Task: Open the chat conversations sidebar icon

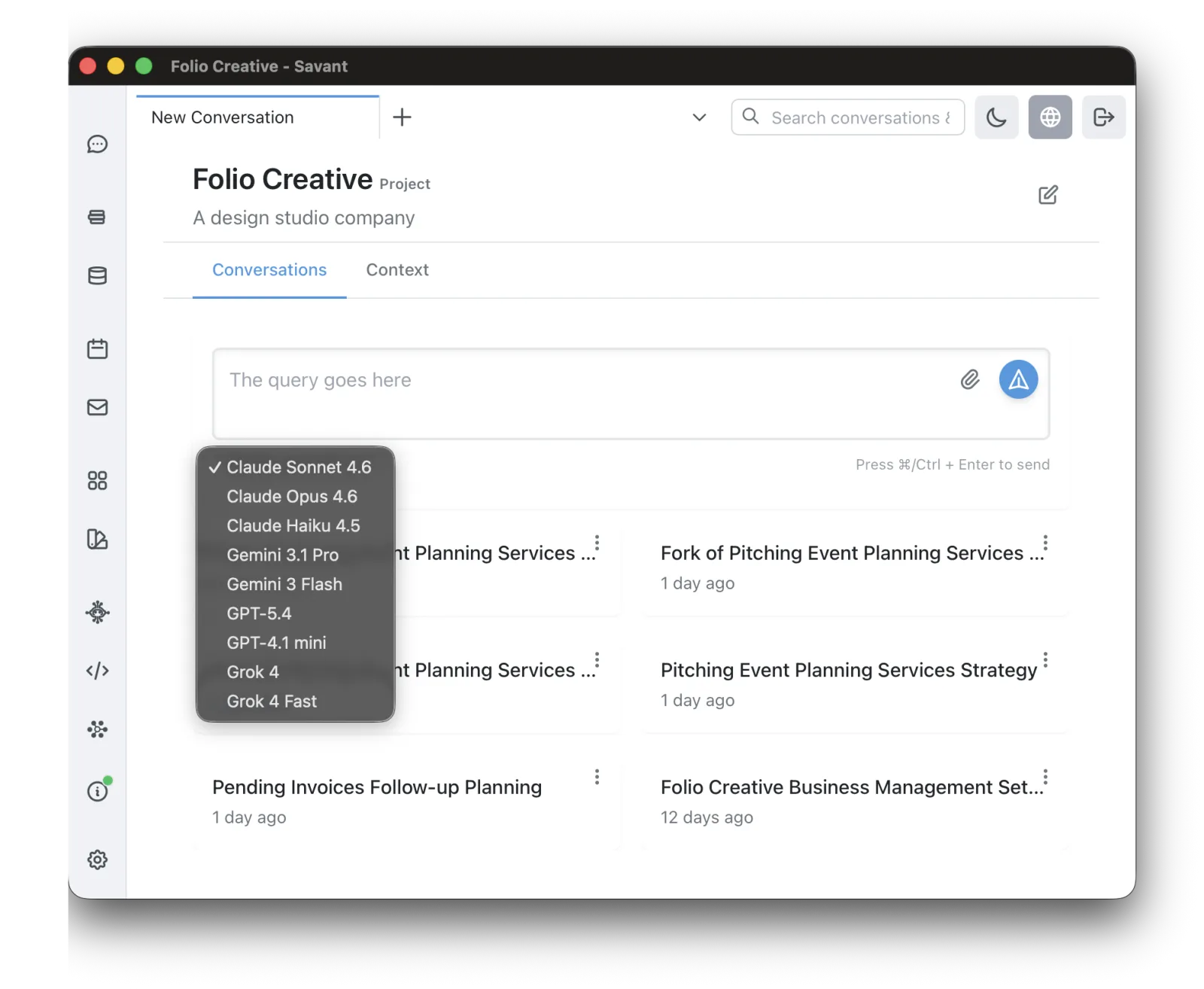Action: pos(97,144)
